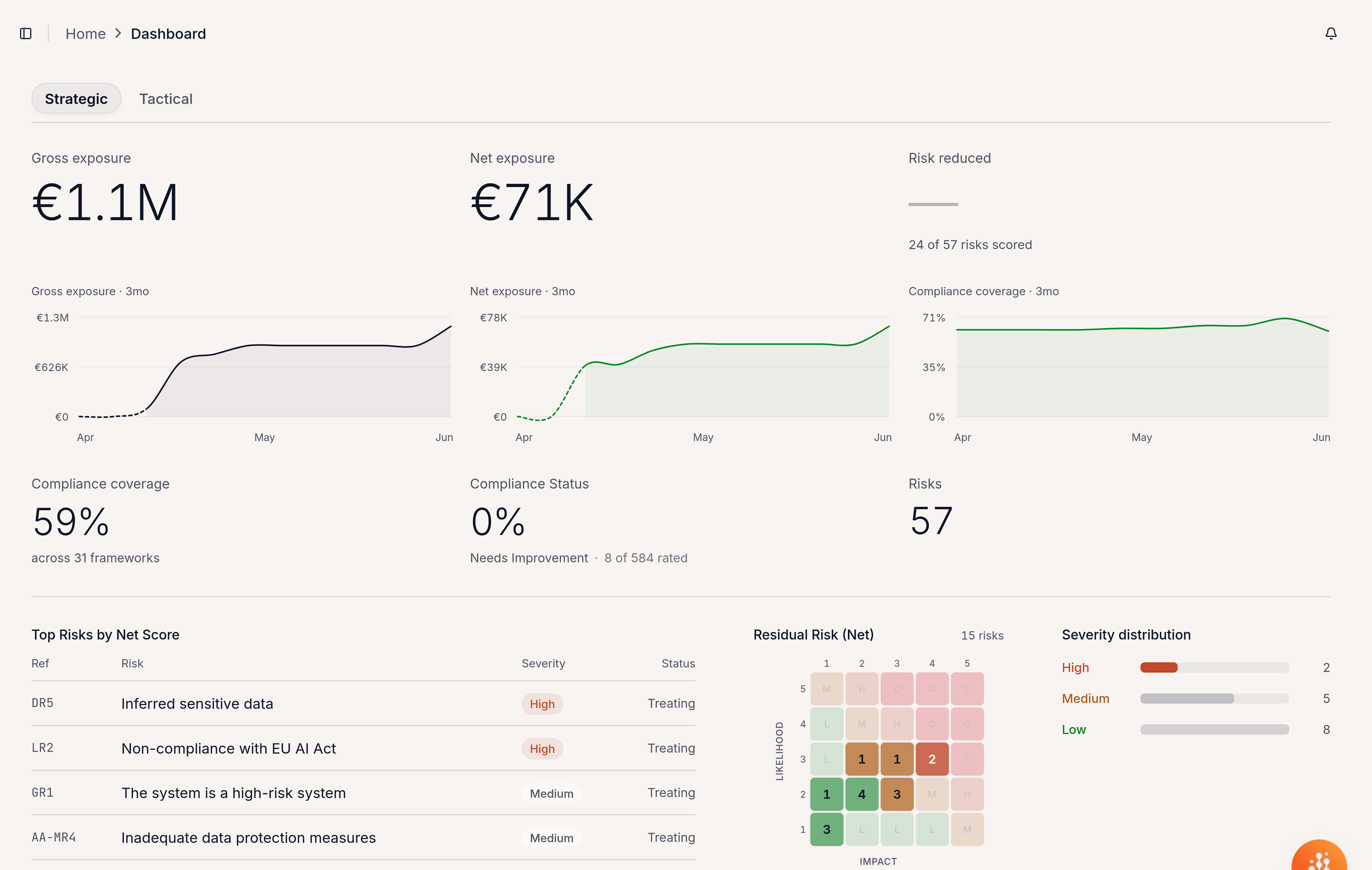Open Non-compliance with EU AI Act row

(x=363, y=748)
